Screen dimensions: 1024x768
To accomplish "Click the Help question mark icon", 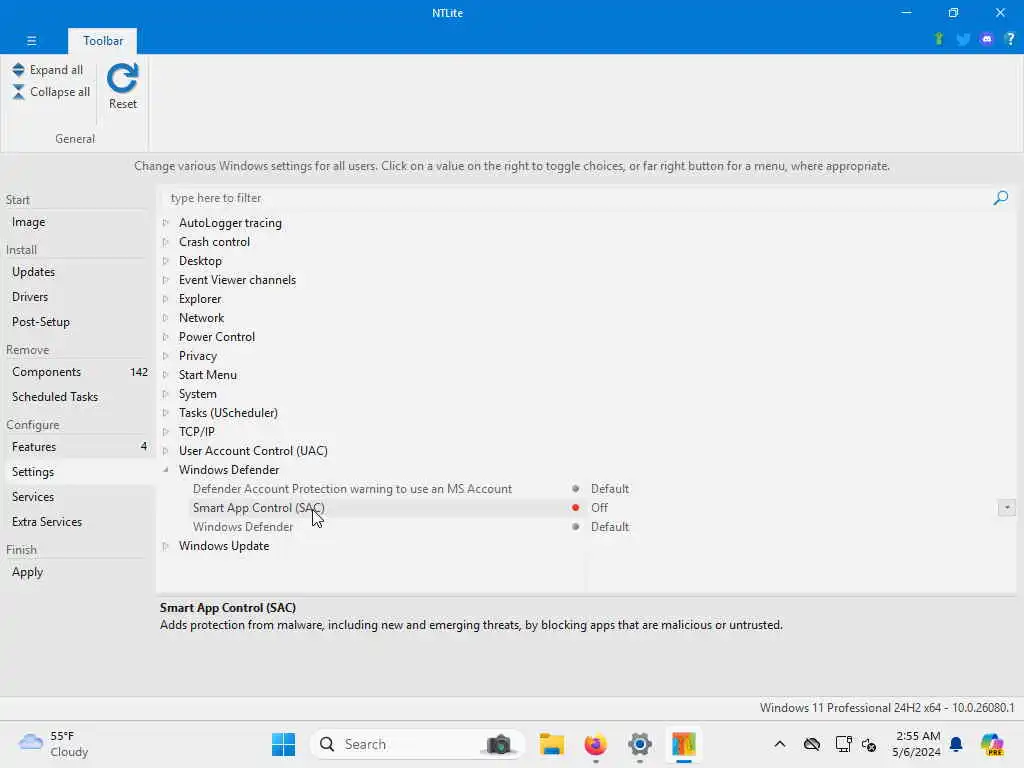I will pyautogui.click(x=1010, y=39).
